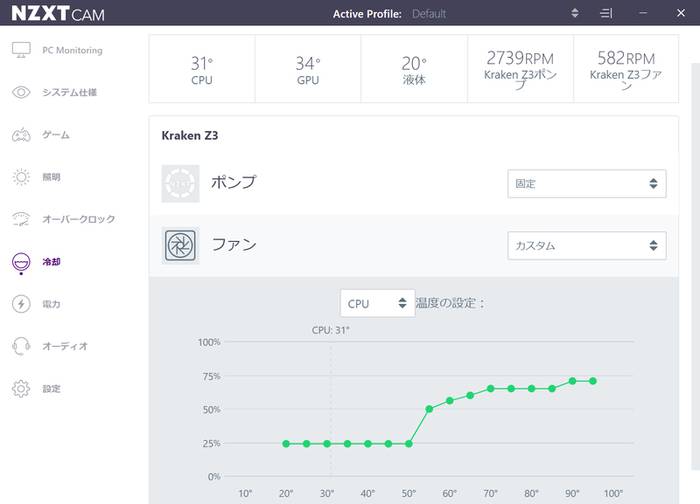The height and width of the screenshot is (504, 700).
Task: Switch active profile with up-down arrows
Action: pos(575,13)
